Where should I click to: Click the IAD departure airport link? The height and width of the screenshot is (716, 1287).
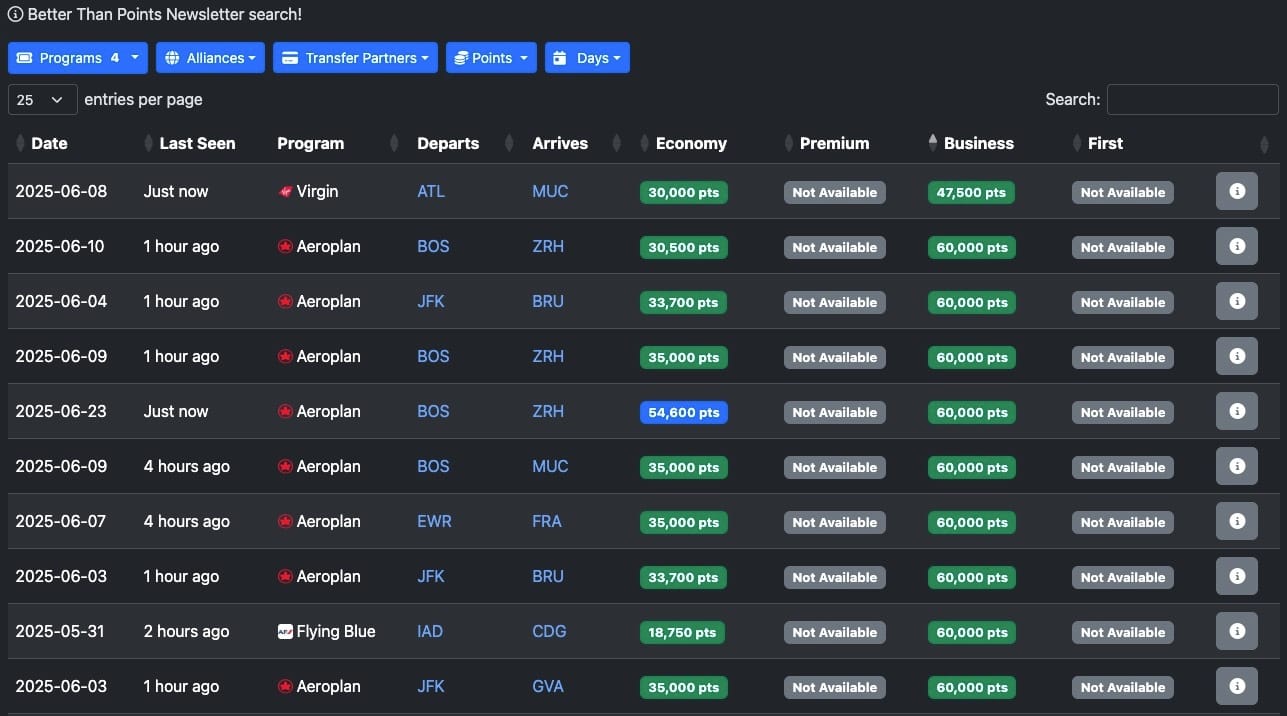click(x=430, y=631)
